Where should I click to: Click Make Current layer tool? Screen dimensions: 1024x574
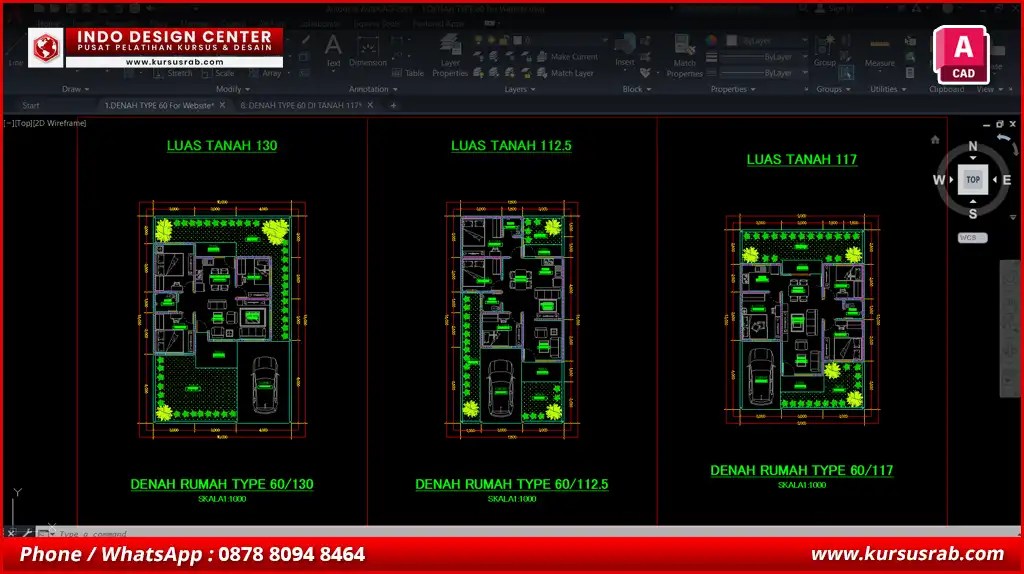click(567, 57)
